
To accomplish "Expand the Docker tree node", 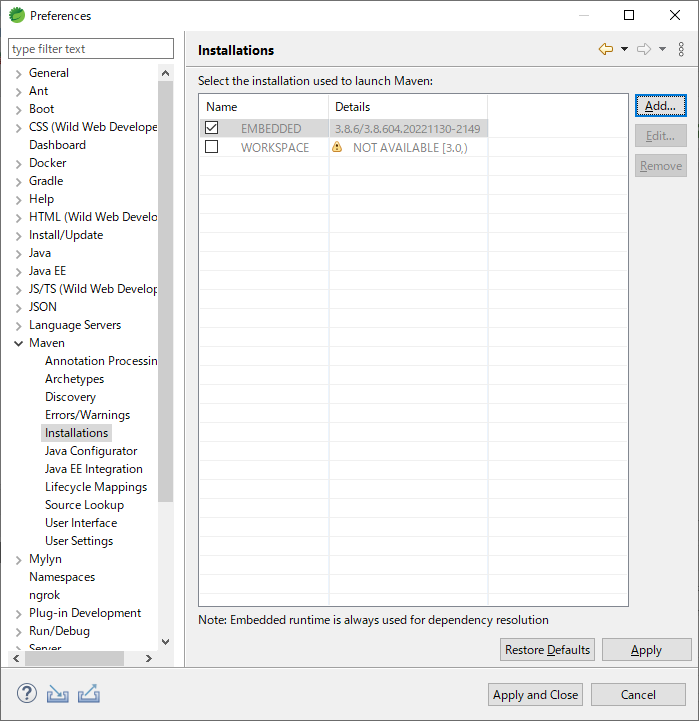I will [18, 164].
